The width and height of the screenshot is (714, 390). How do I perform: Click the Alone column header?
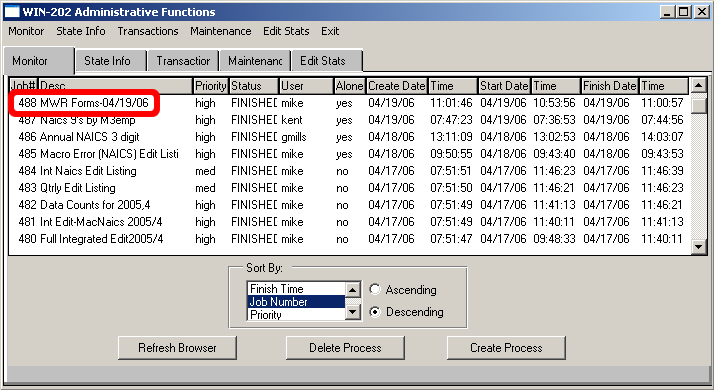(x=349, y=86)
